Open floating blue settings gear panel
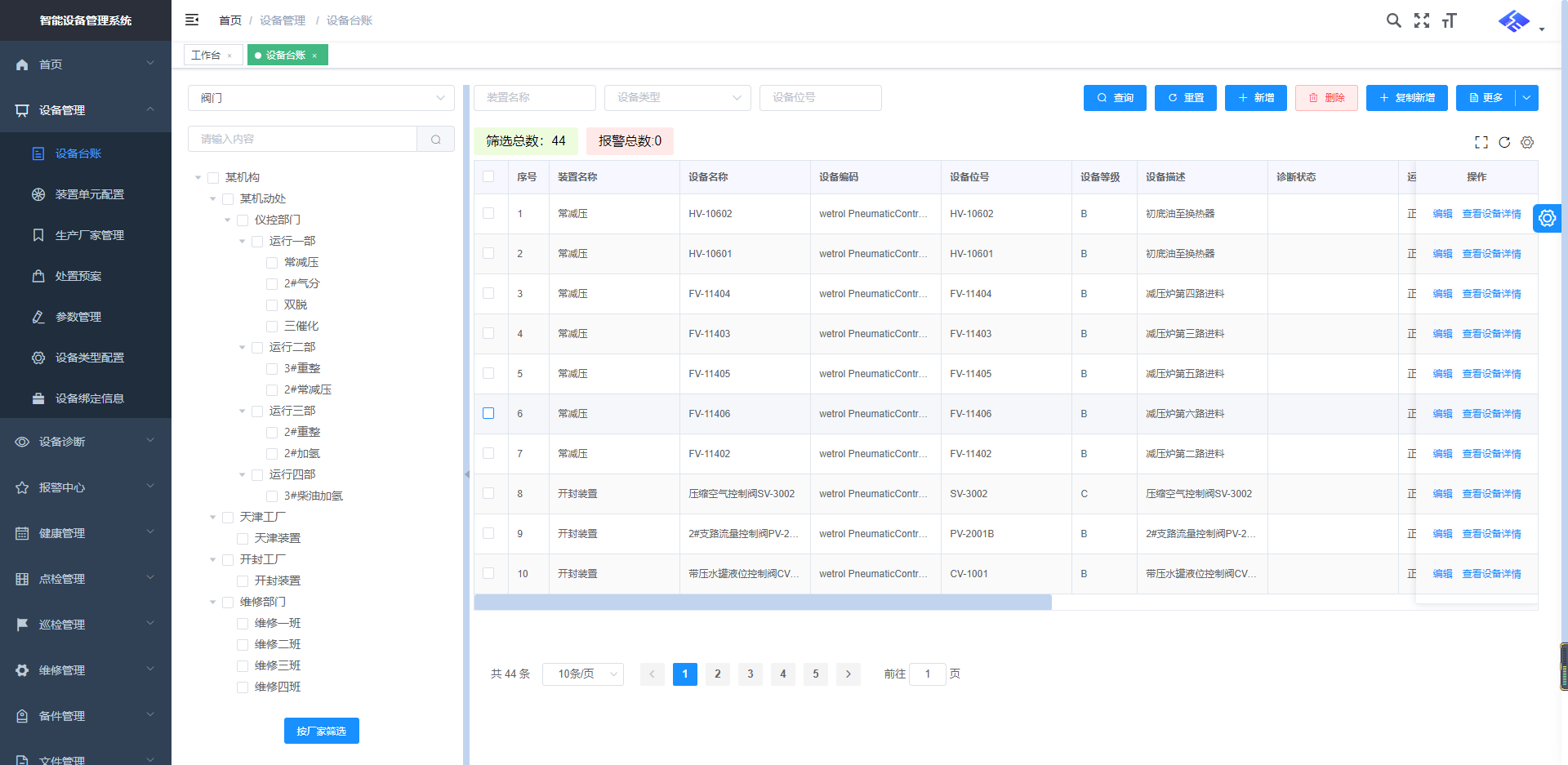This screenshot has height=765, width=1568. tap(1547, 218)
